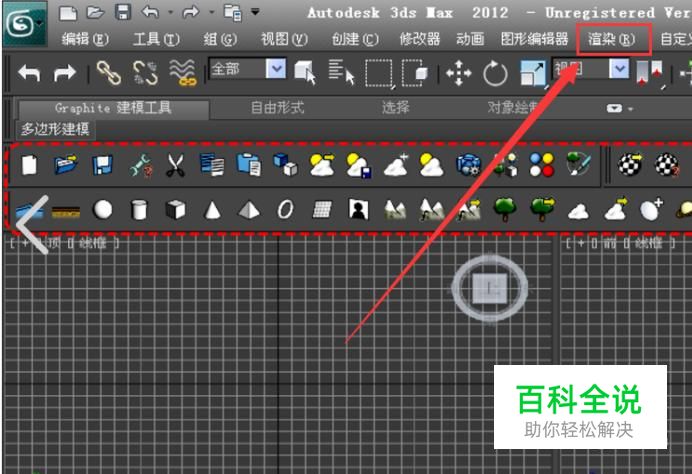Create a Cone using the cone icon

coord(212,210)
